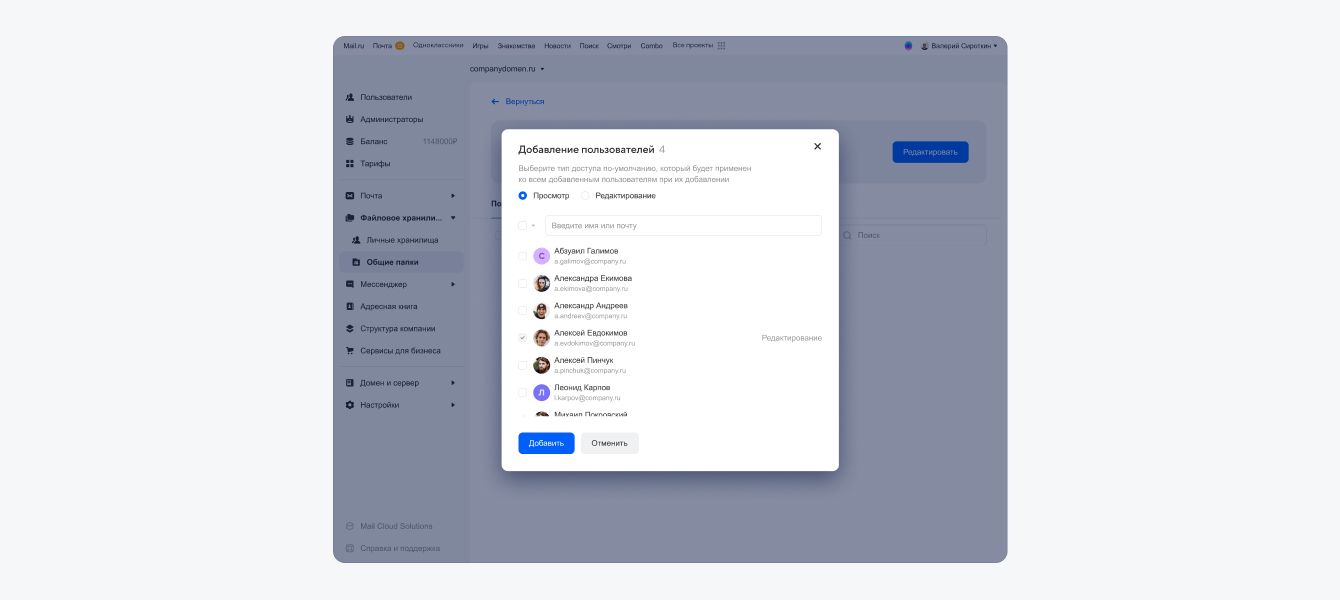Uncheck Алексей Евдокимов checkbox
Screen dimensions: 1340x600
point(523,338)
